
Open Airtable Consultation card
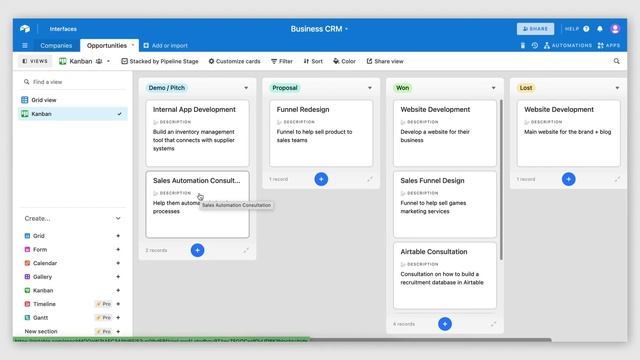coord(444,276)
